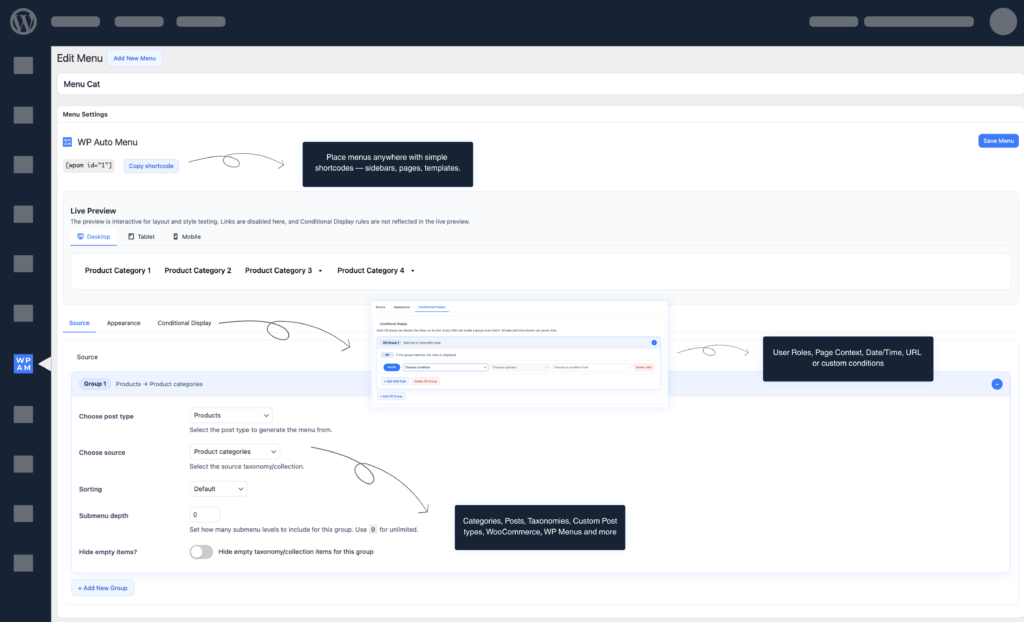Viewport: 1024px width, 622px height.
Task: Switch live preview to Mobile view
Action: coord(187,237)
